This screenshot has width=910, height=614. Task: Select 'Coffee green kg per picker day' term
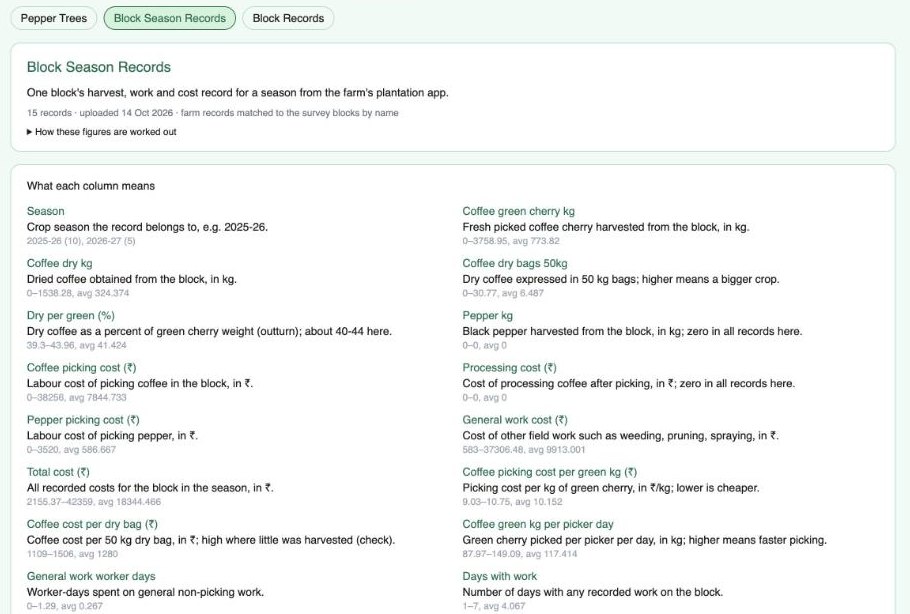point(538,525)
